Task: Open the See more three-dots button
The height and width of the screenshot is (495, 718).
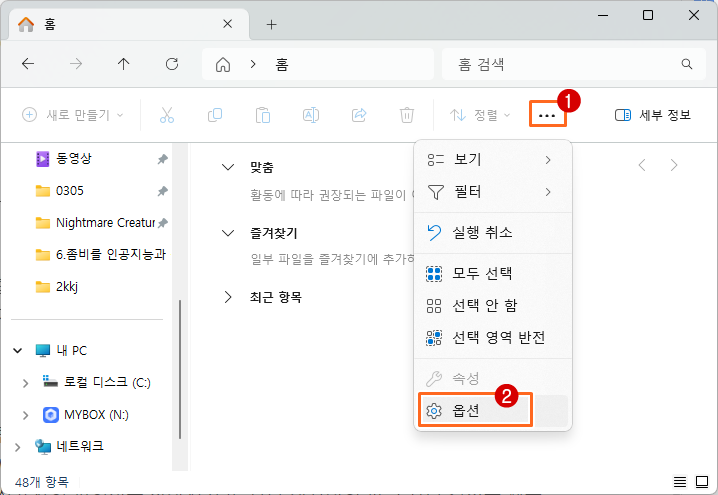Action: [547, 115]
